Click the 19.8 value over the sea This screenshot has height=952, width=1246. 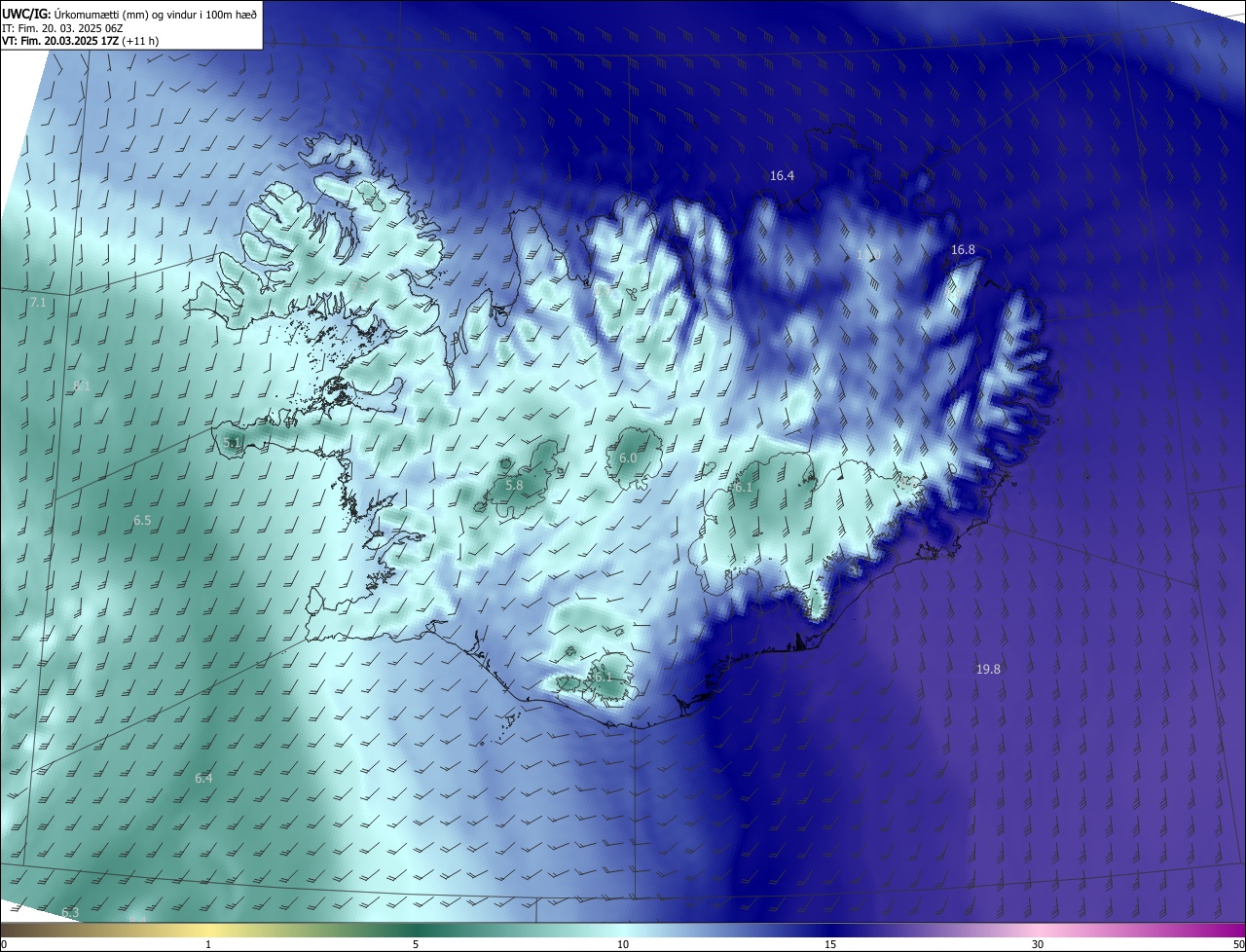(x=988, y=669)
